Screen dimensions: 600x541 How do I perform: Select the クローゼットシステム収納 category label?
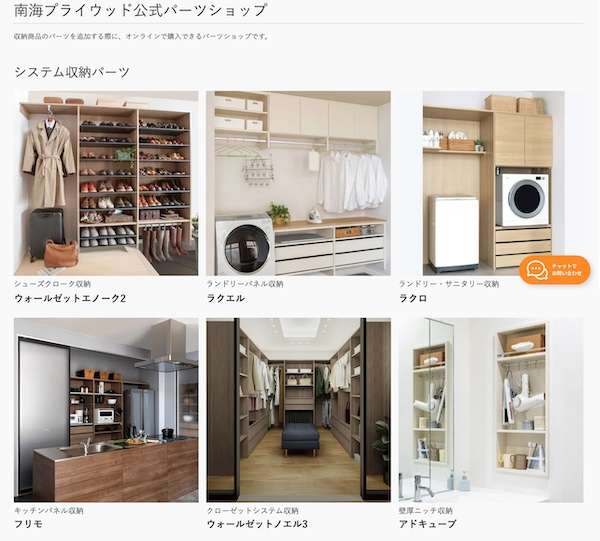(x=252, y=510)
